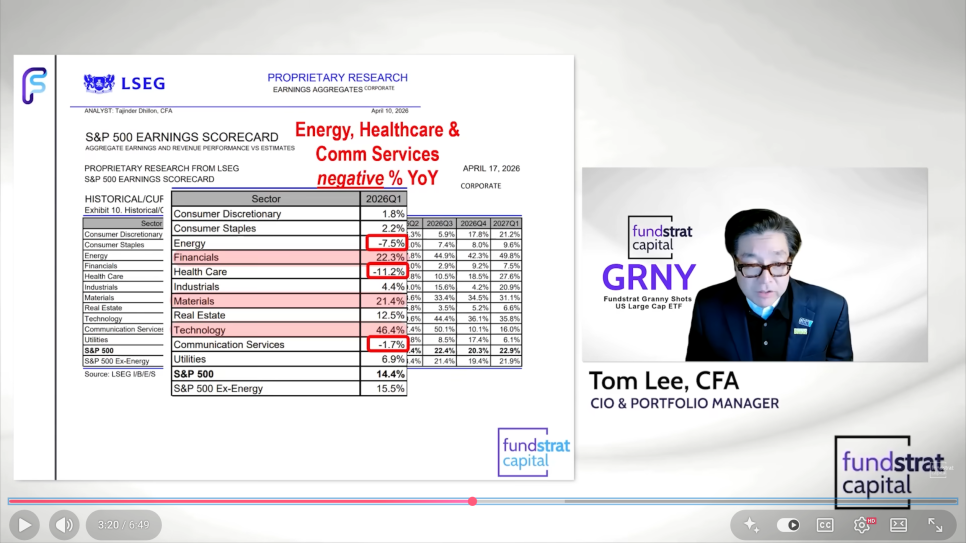The height and width of the screenshot is (543, 966).
Task: Toggle the autoplay switch
Action: coord(788,525)
